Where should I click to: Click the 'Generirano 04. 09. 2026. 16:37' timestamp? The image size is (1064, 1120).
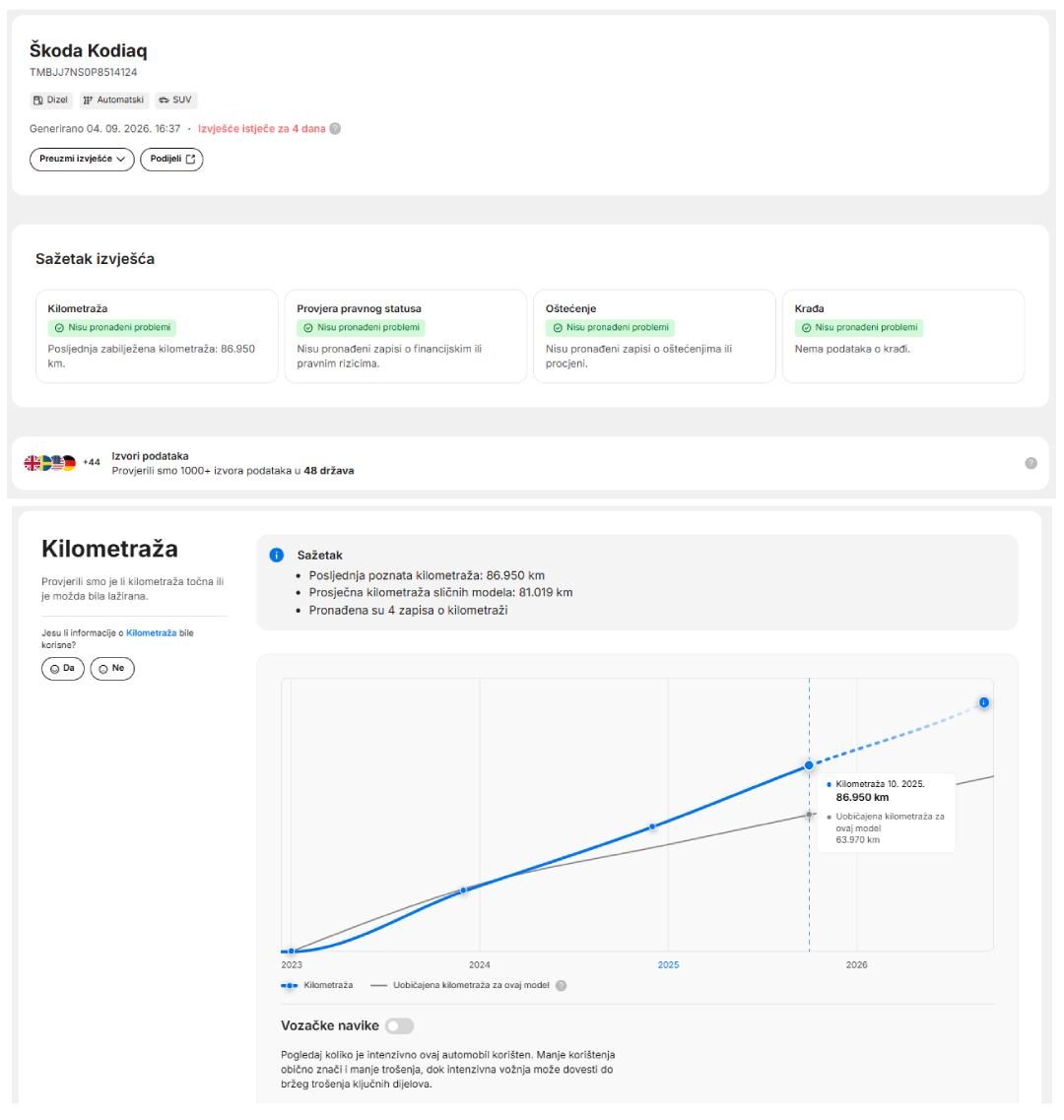pyautogui.click(x=104, y=129)
